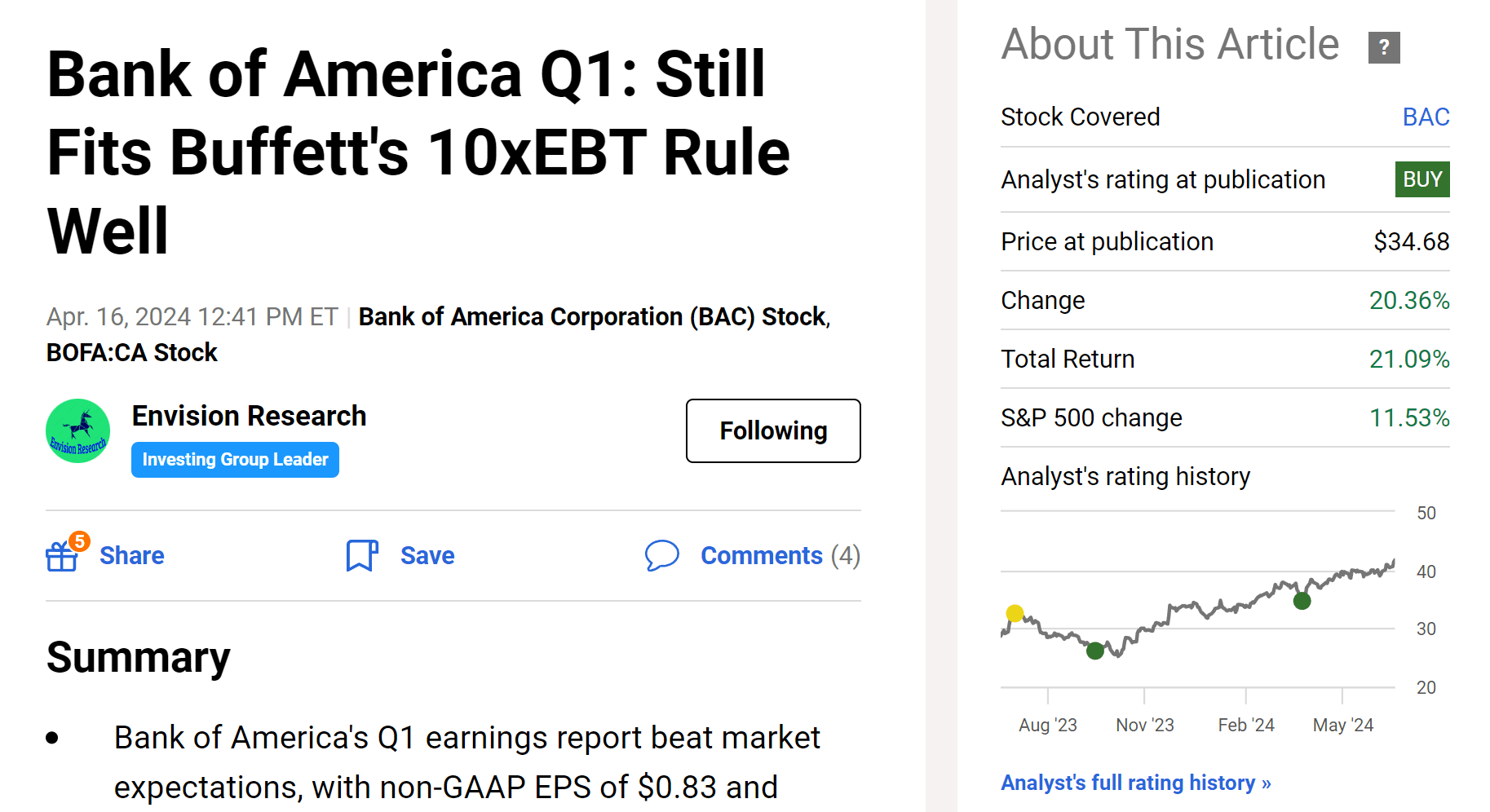1490x812 pixels.
Task: Click Bank of America Corporation (BAC) Stock link
Action: click(593, 316)
